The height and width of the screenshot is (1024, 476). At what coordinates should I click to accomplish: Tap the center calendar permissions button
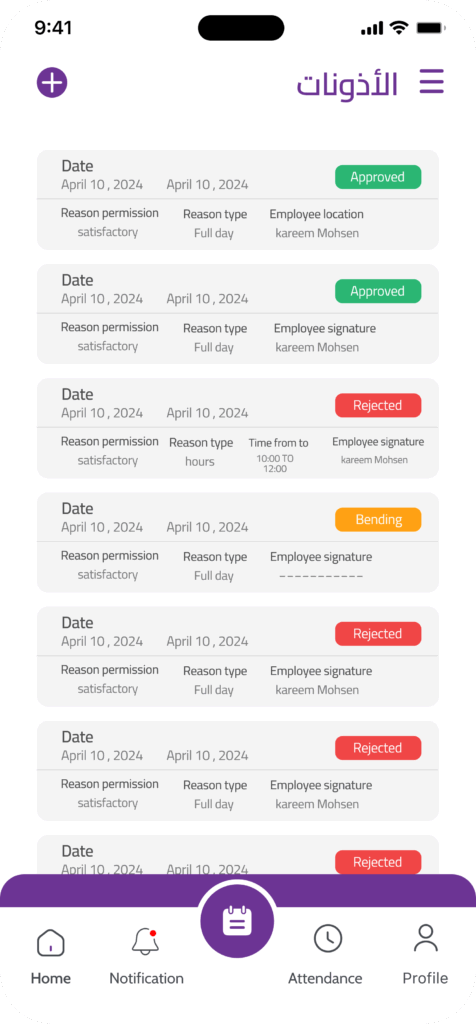coord(237,921)
